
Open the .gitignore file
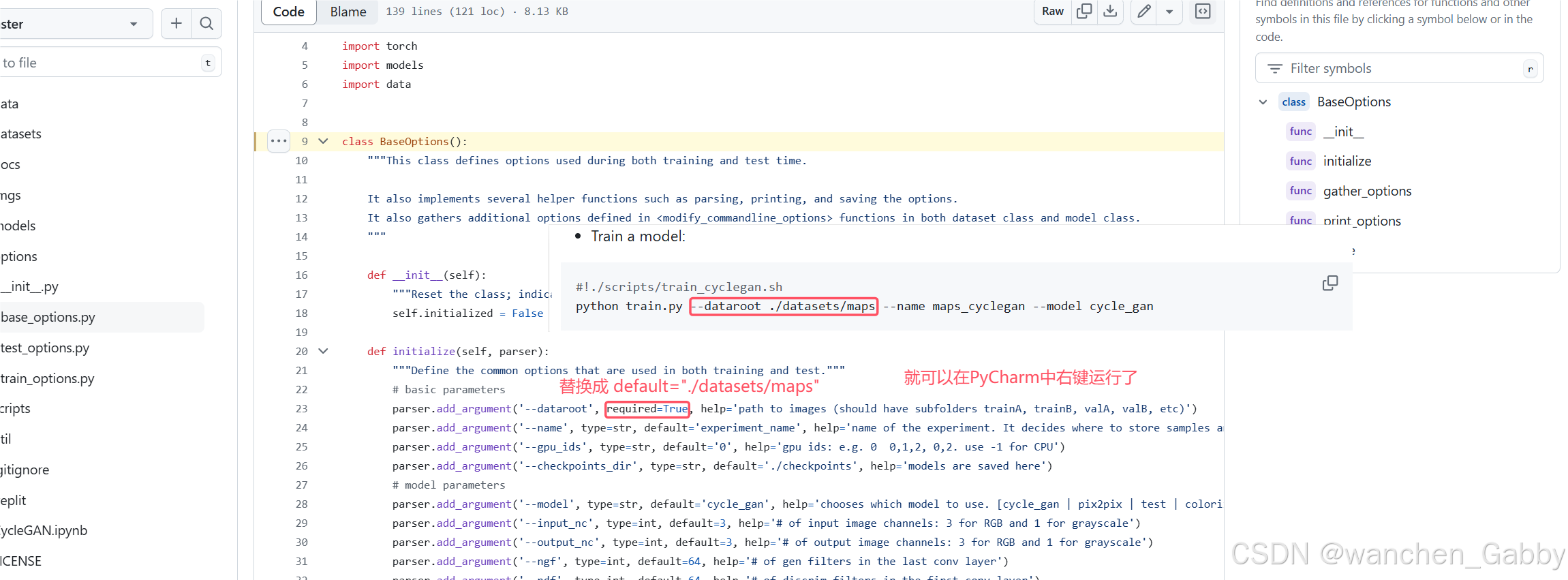(x=25, y=470)
